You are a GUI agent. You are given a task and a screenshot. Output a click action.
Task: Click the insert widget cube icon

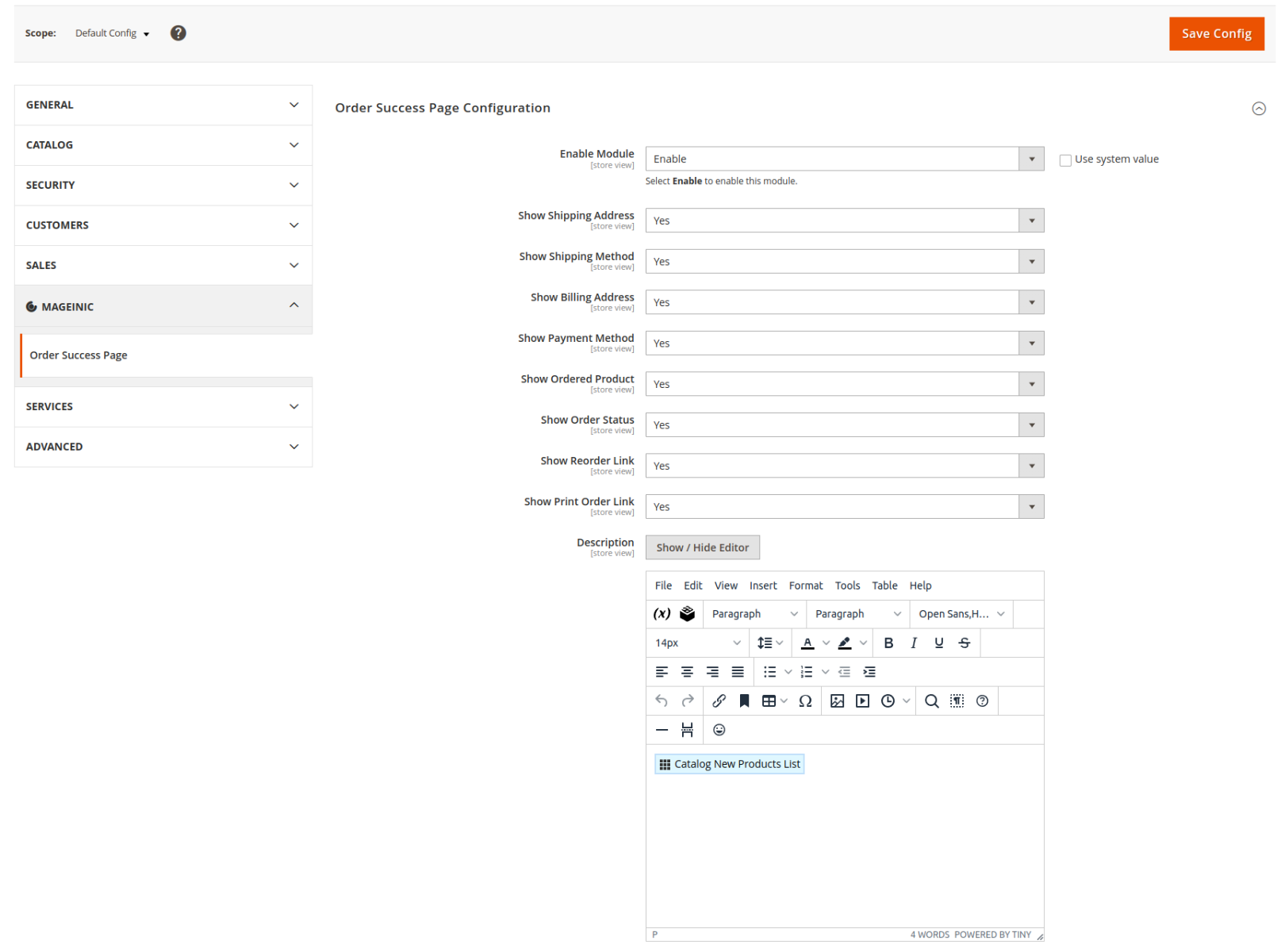pyautogui.click(x=688, y=614)
